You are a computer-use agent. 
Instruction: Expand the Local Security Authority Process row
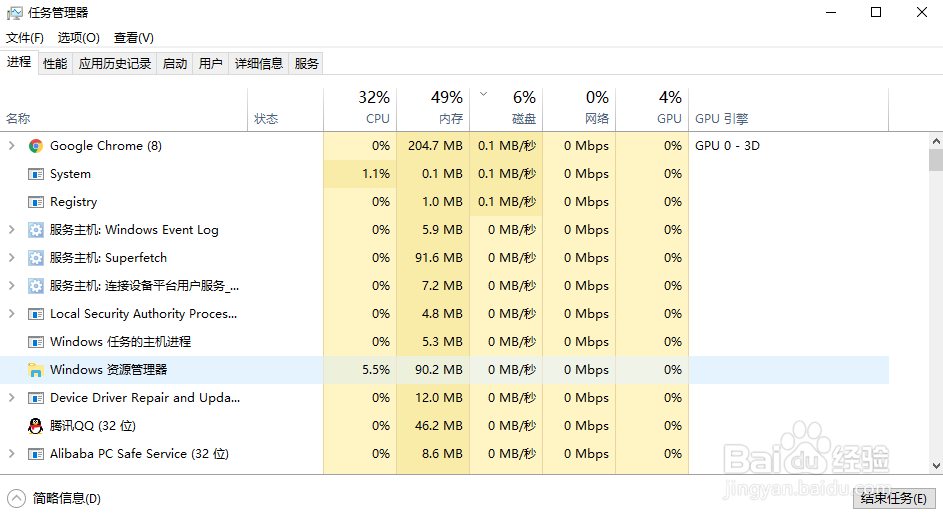pos(11,314)
